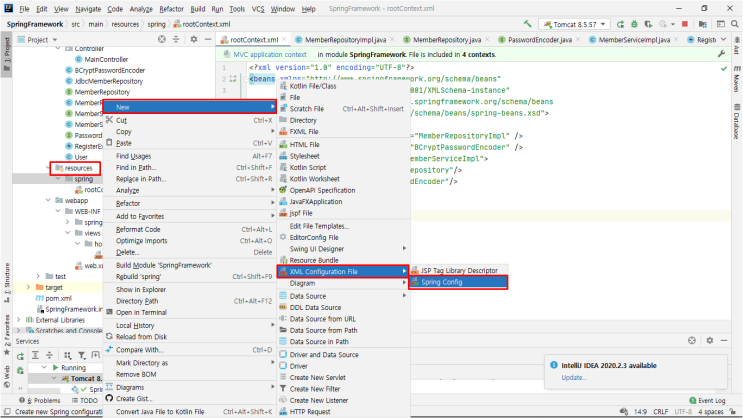Click the Update... link in notification
Image resolution: width=743 pixels, height=418 pixels.
click(573, 378)
